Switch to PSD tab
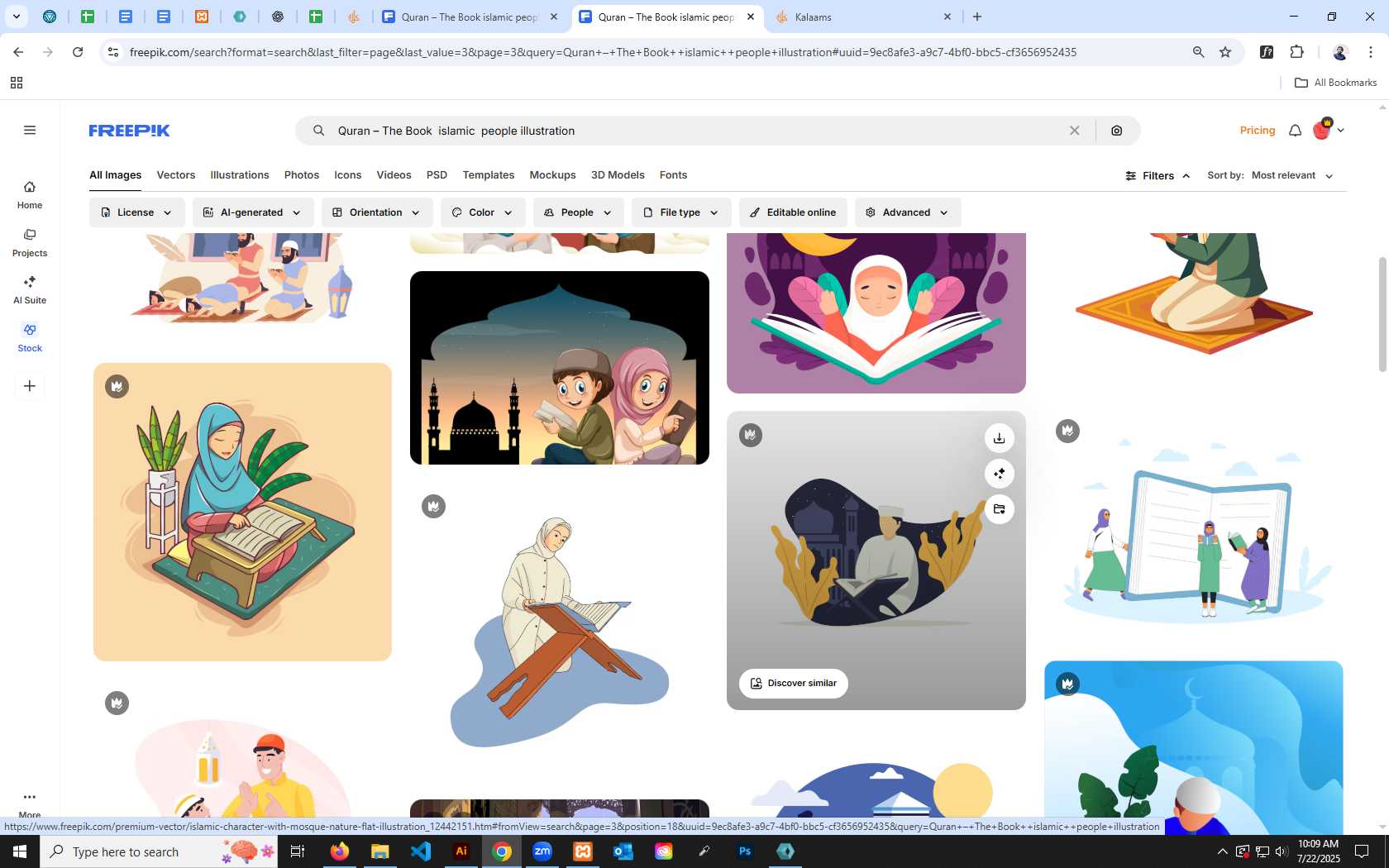Viewport: 1389px width, 868px height. [437, 175]
